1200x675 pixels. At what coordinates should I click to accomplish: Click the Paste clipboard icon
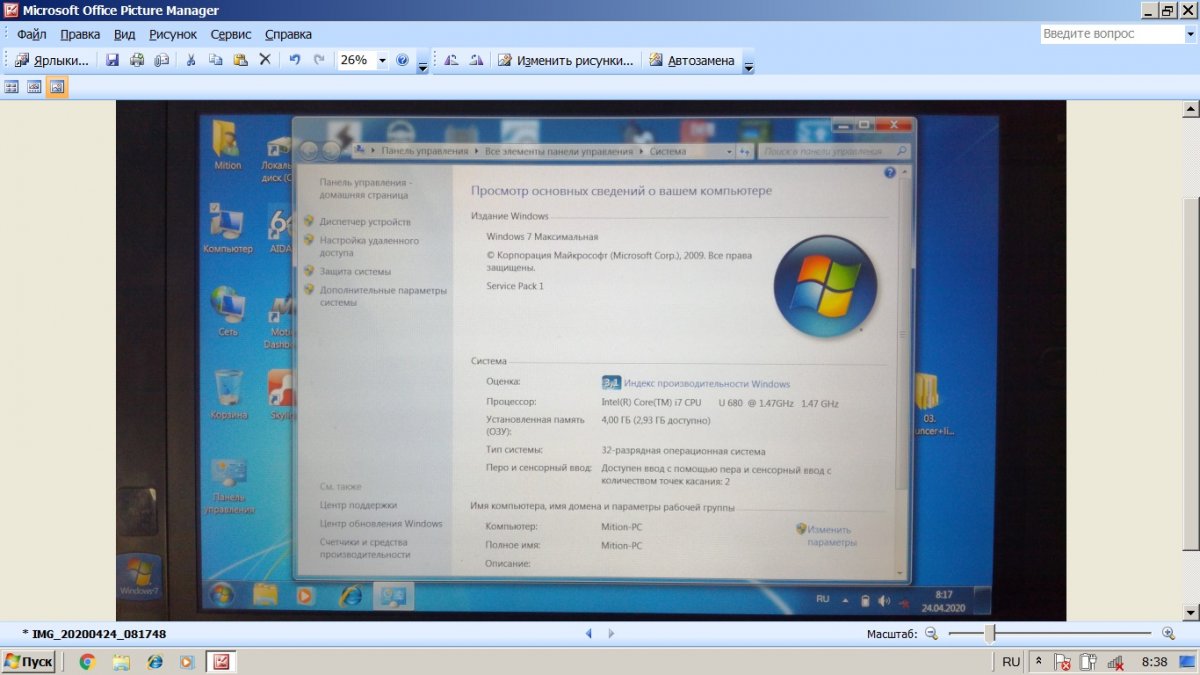pos(240,60)
